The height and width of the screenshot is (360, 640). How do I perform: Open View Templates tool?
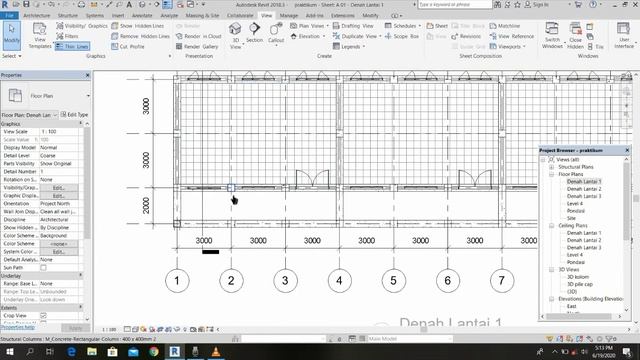coord(40,36)
